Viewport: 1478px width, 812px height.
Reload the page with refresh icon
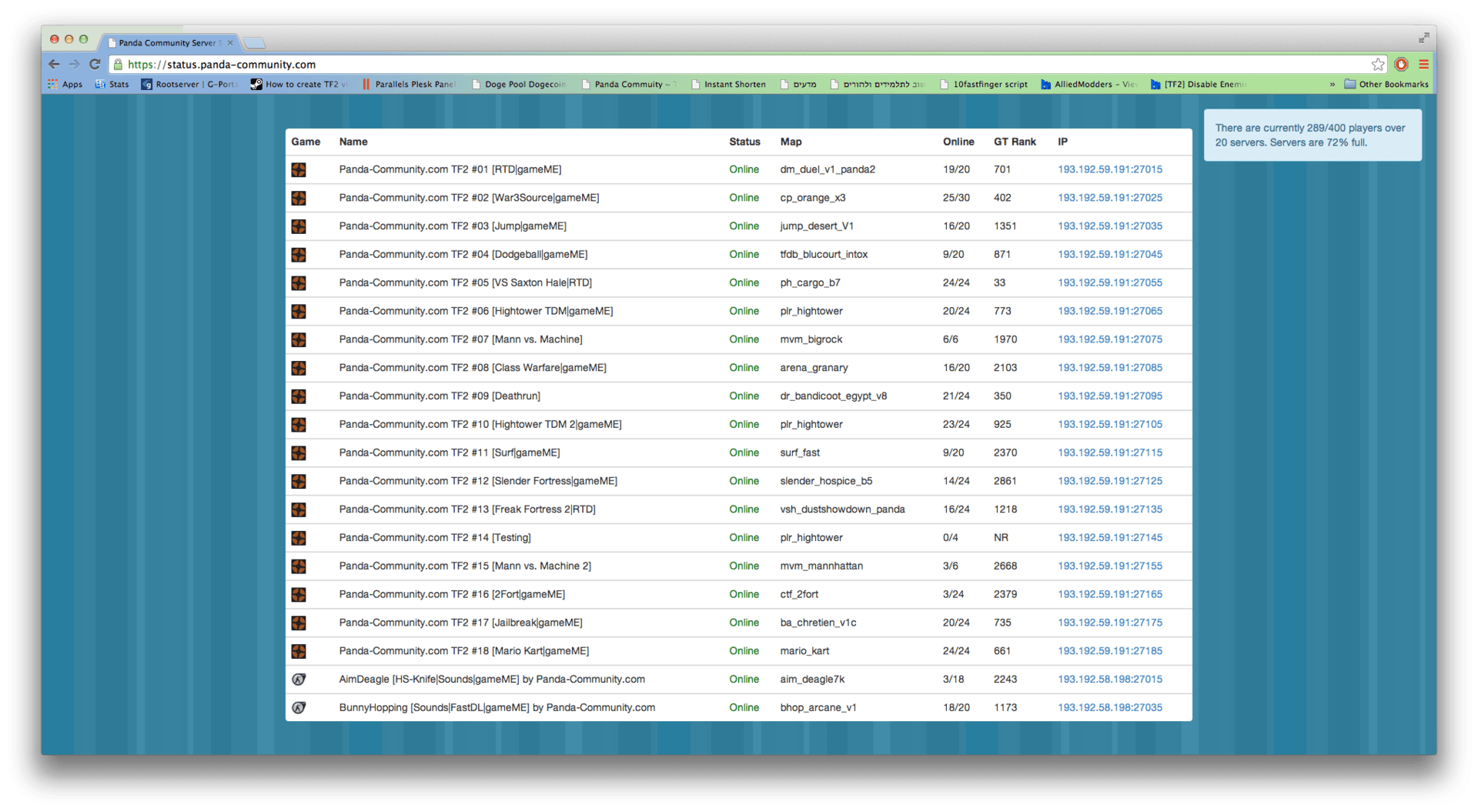pyautogui.click(x=95, y=65)
